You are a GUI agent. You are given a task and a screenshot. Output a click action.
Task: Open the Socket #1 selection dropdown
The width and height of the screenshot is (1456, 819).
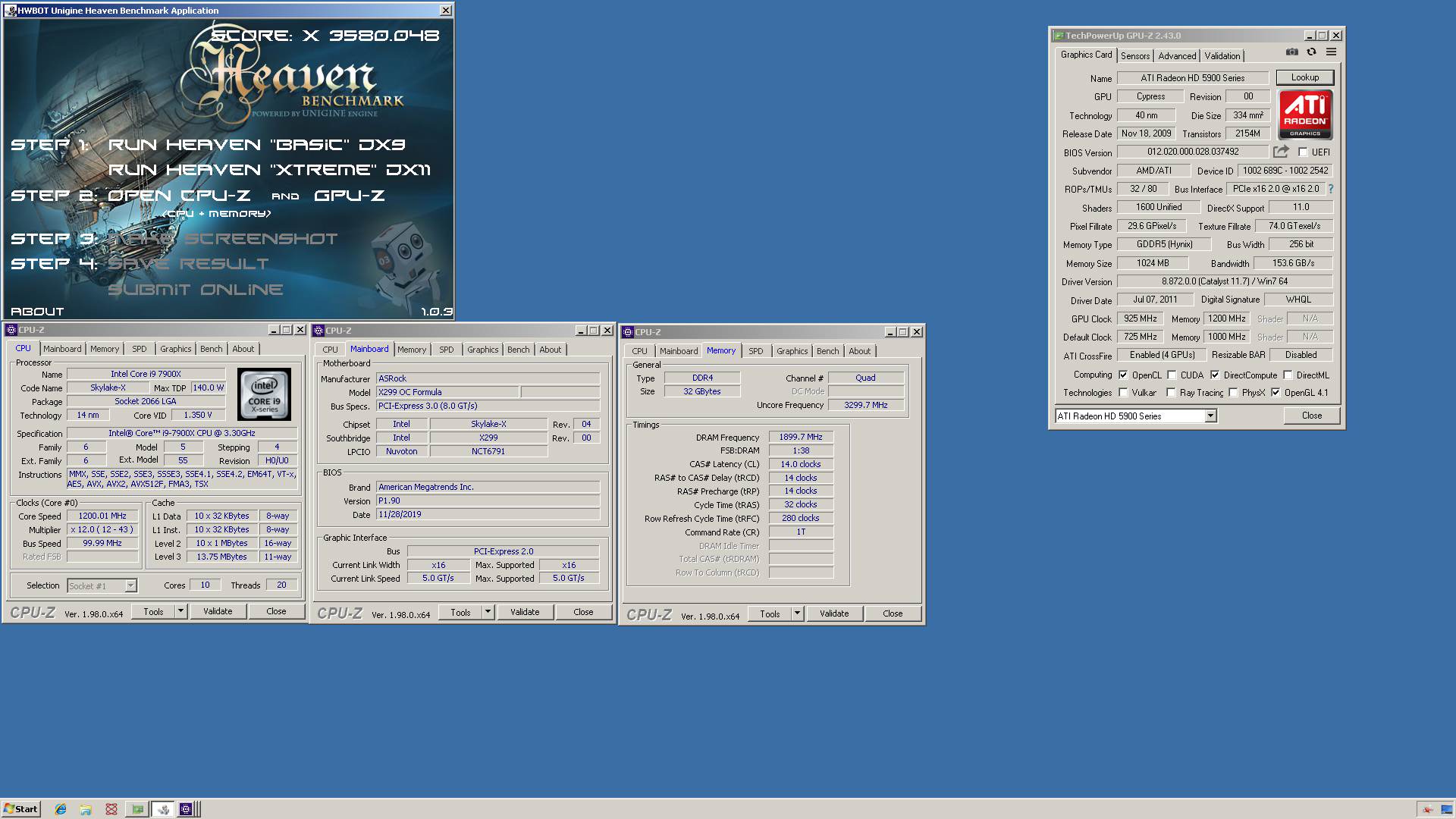click(x=130, y=585)
